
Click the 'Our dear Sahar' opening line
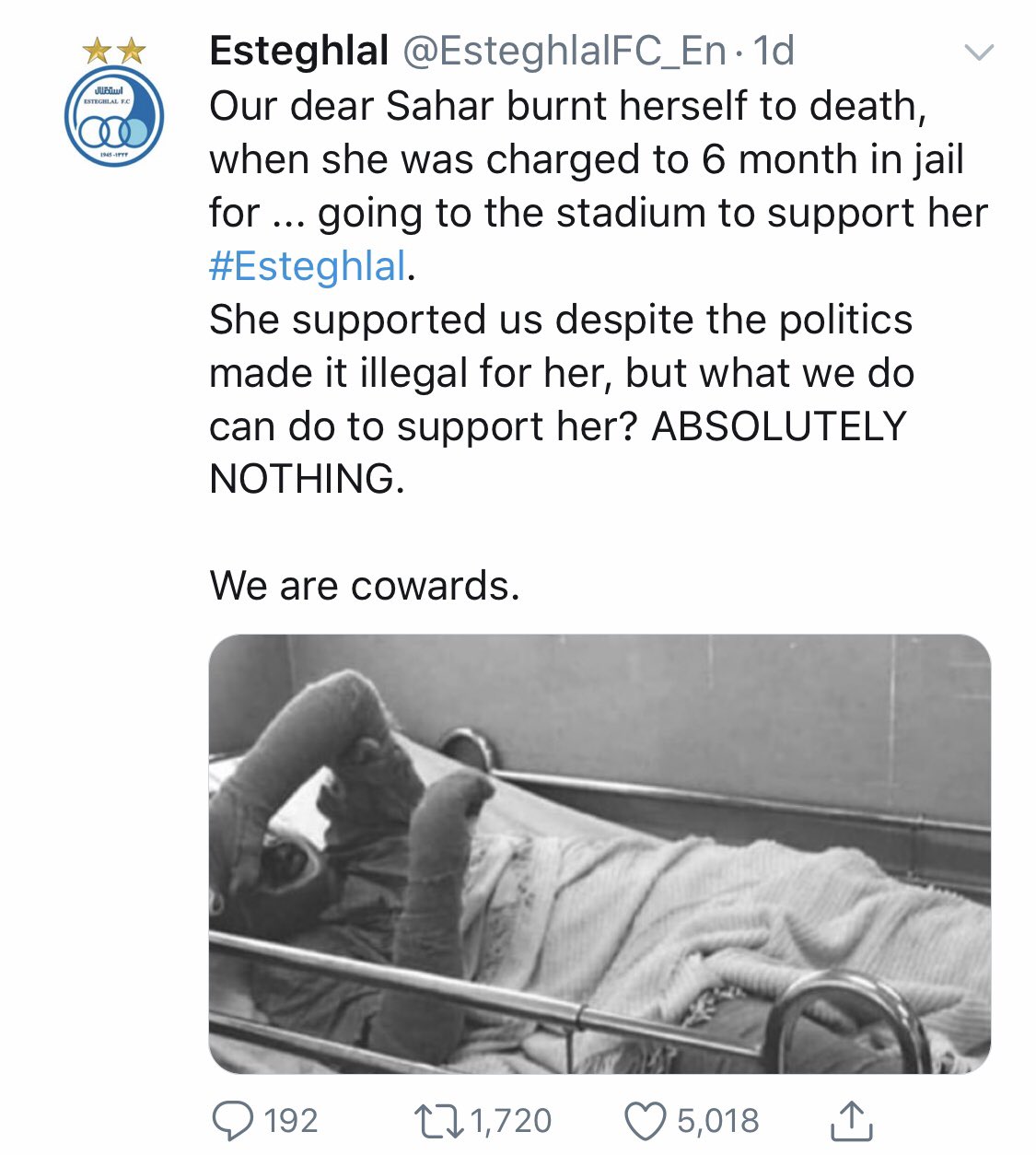click(566, 106)
